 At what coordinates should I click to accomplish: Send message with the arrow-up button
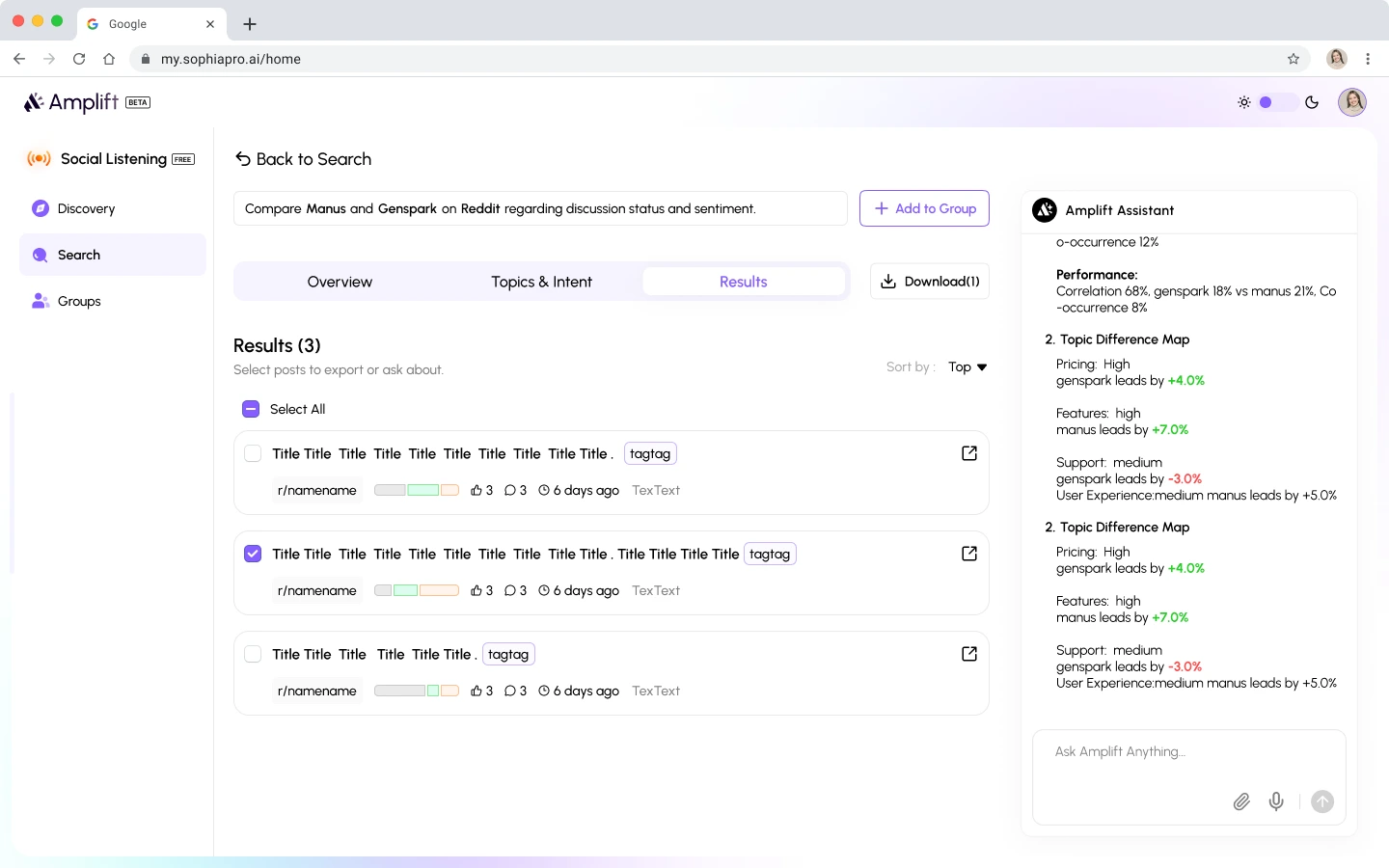[x=1322, y=801]
